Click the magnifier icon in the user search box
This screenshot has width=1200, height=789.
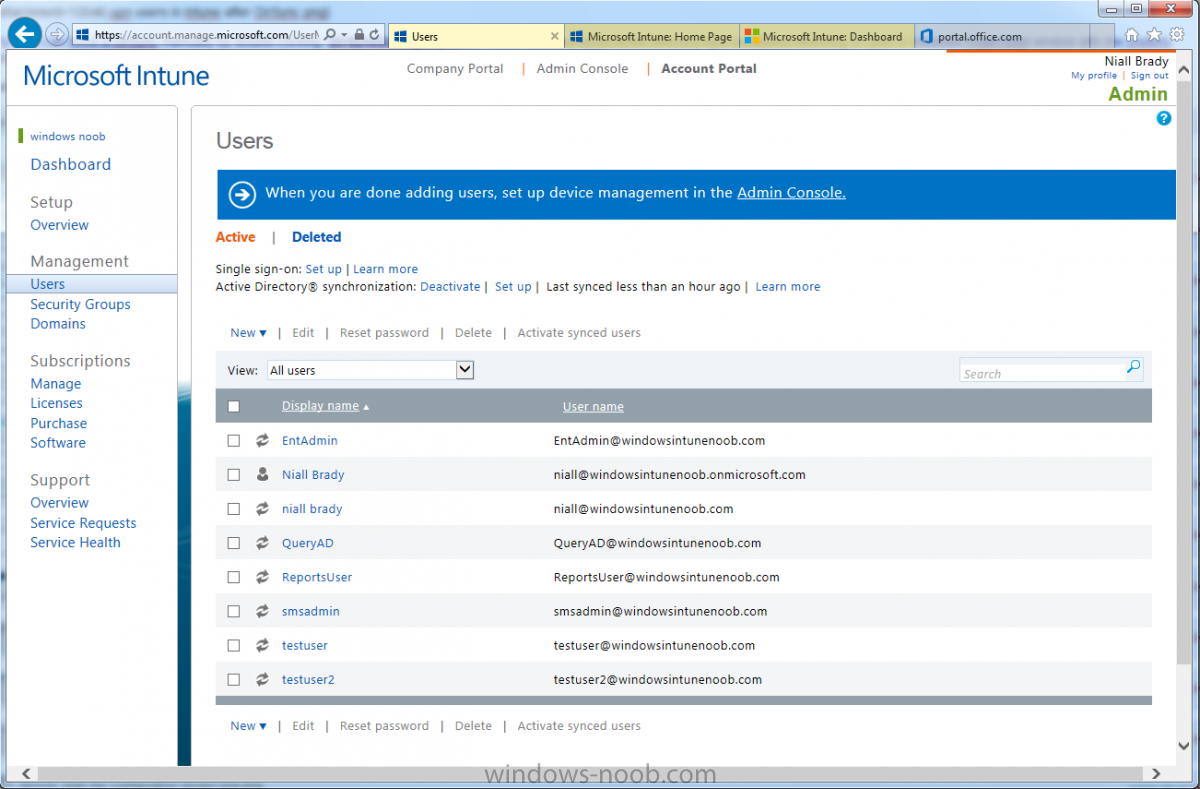click(x=1133, y=368)
